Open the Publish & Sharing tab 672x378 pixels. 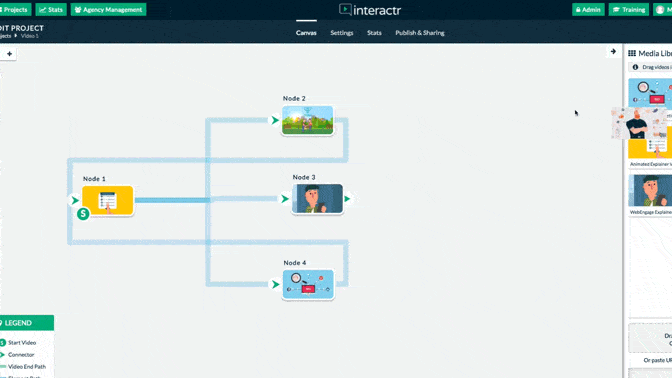(420, 33)
